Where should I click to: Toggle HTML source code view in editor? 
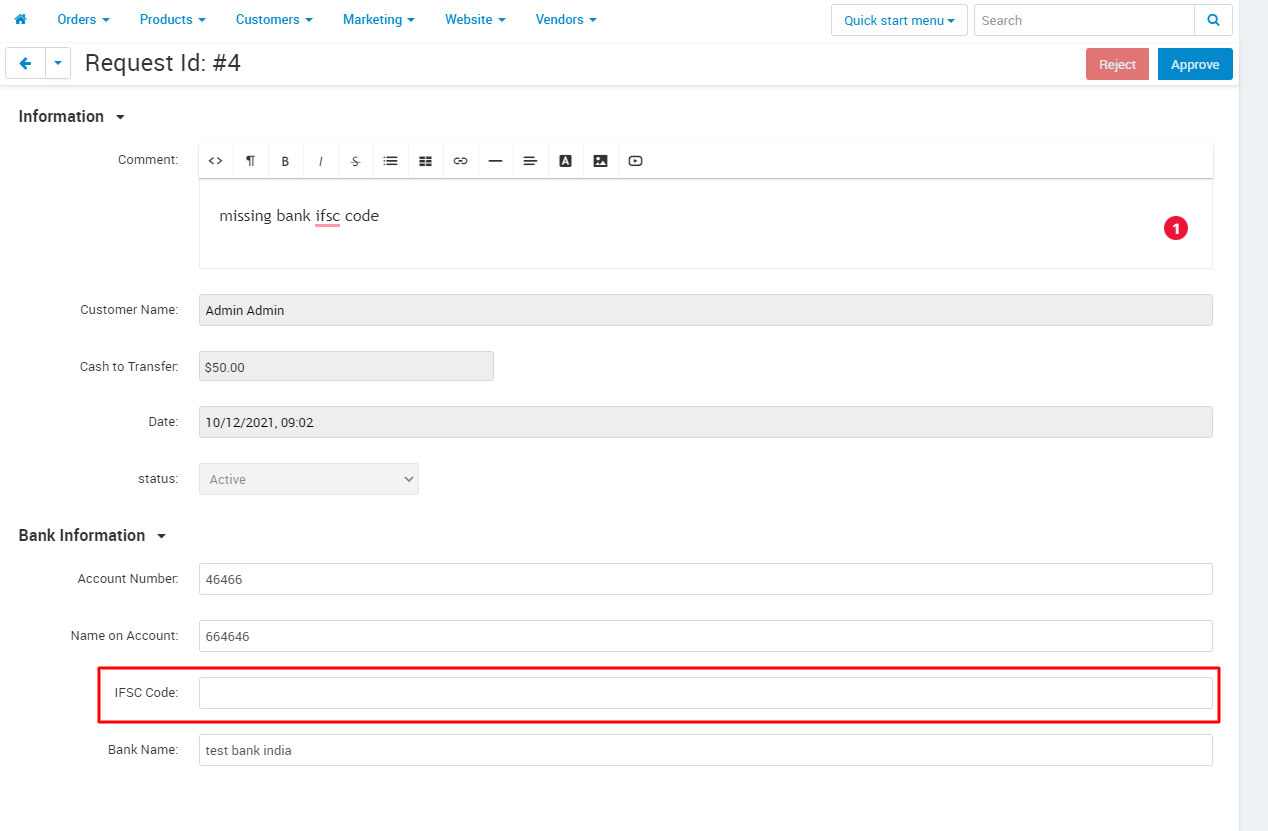(215, 161)
